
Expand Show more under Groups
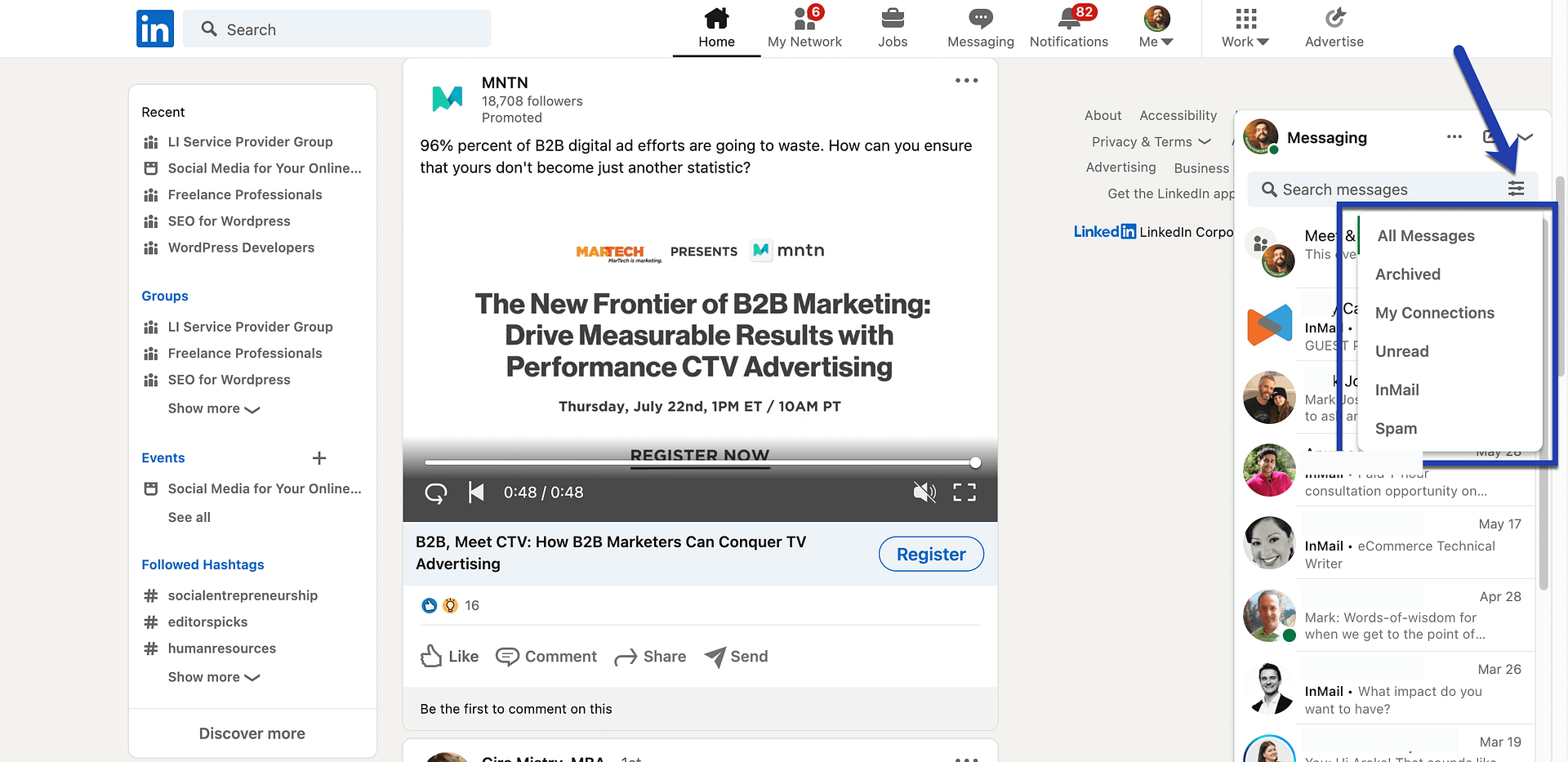212,408
